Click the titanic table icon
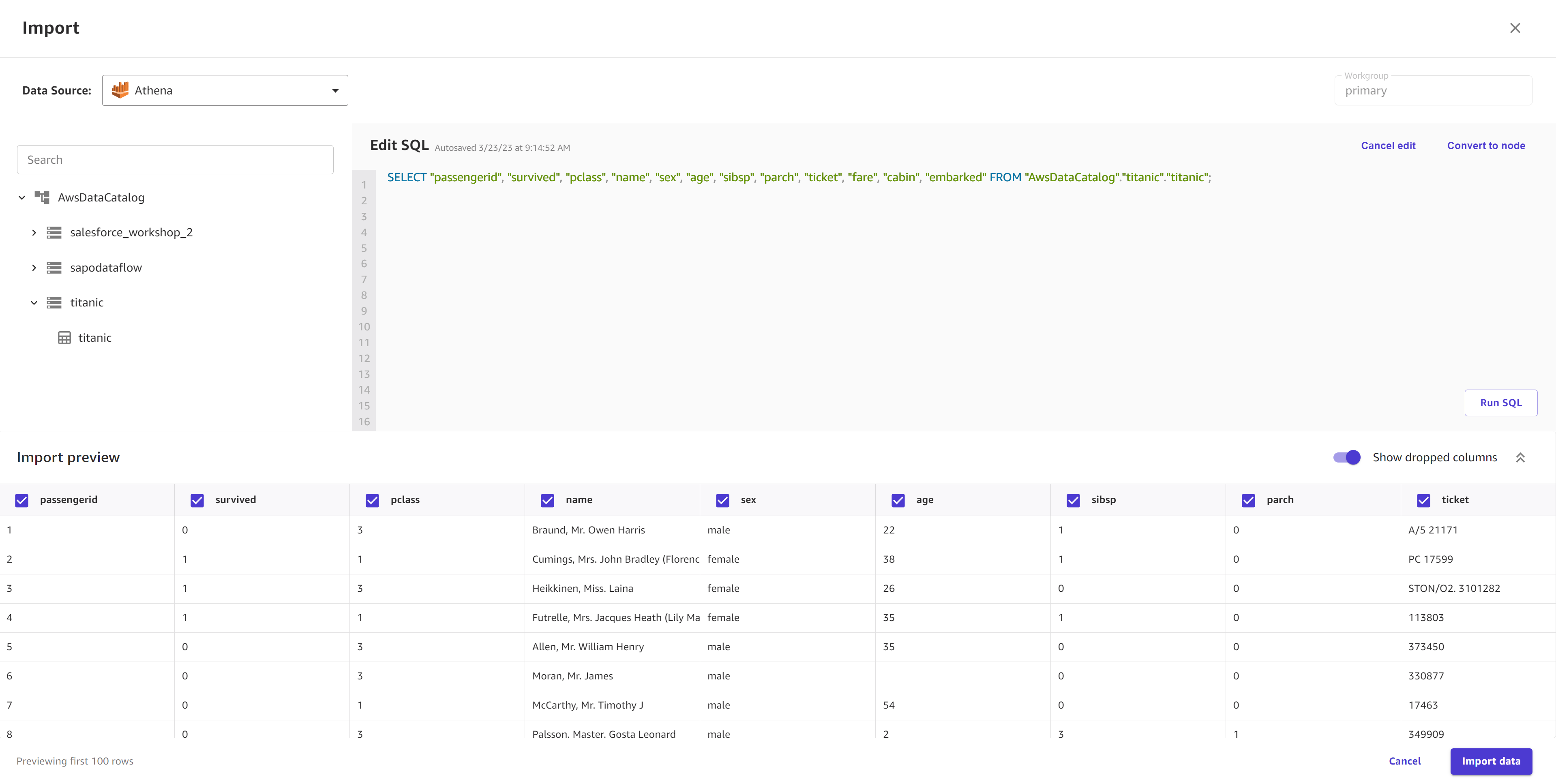Screen dimensions: 1556x784 point(64,337)
